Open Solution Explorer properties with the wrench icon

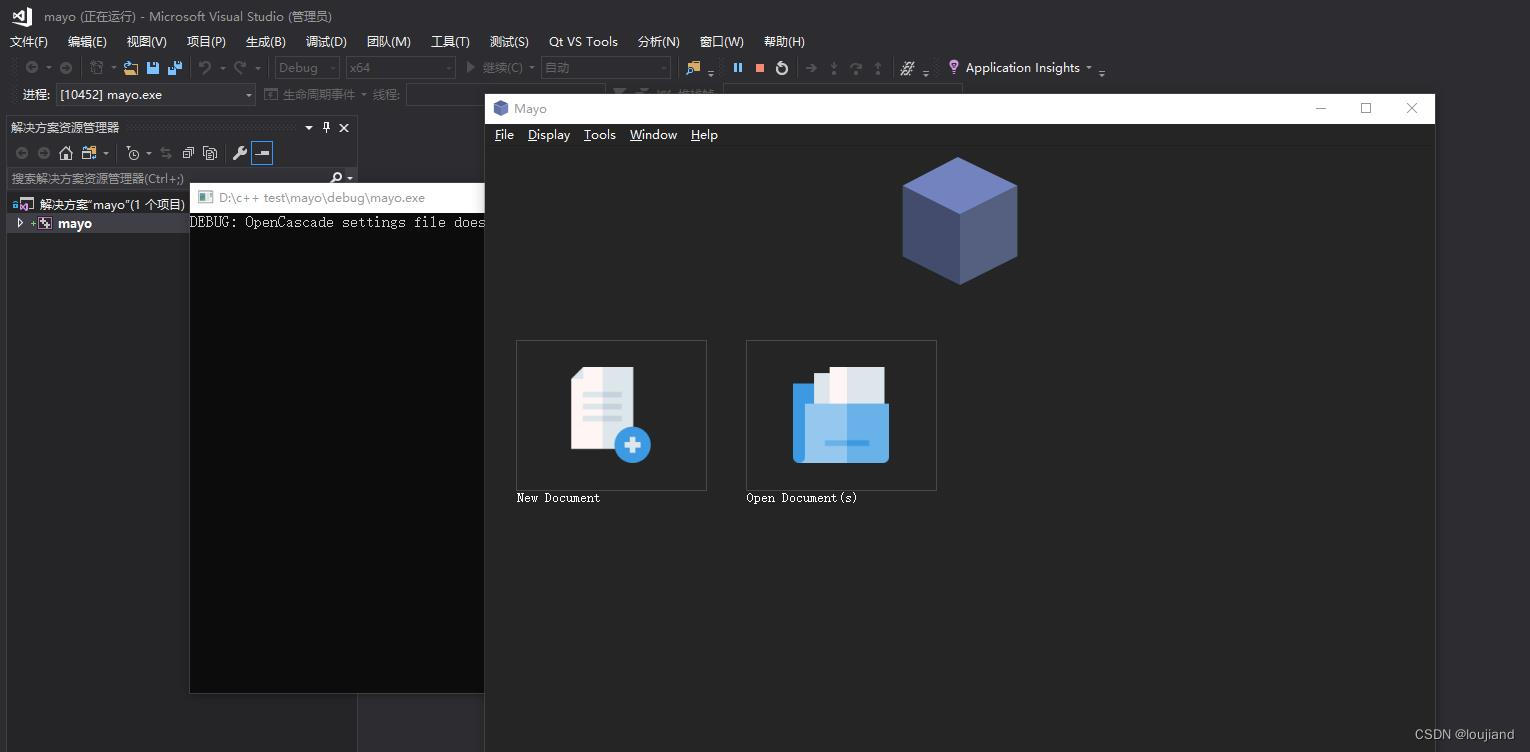pos(241,153)
